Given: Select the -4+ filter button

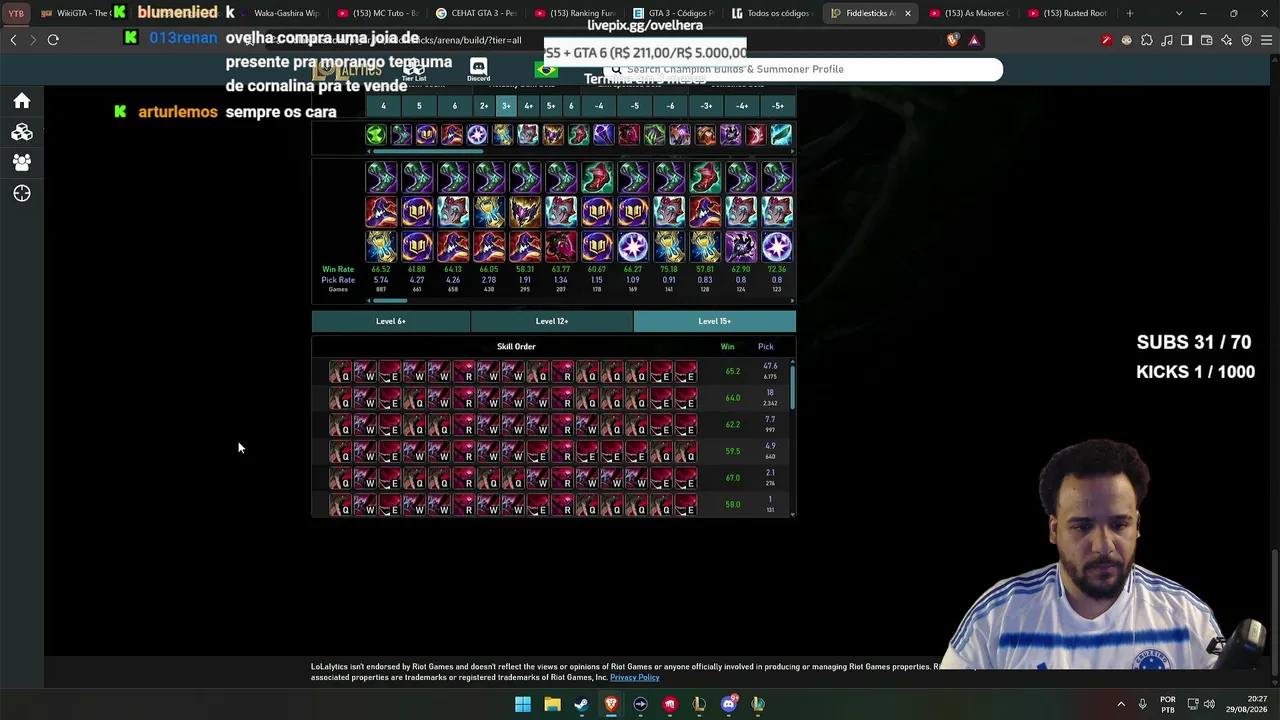Looking at the screenshot, I should (742, 106).
